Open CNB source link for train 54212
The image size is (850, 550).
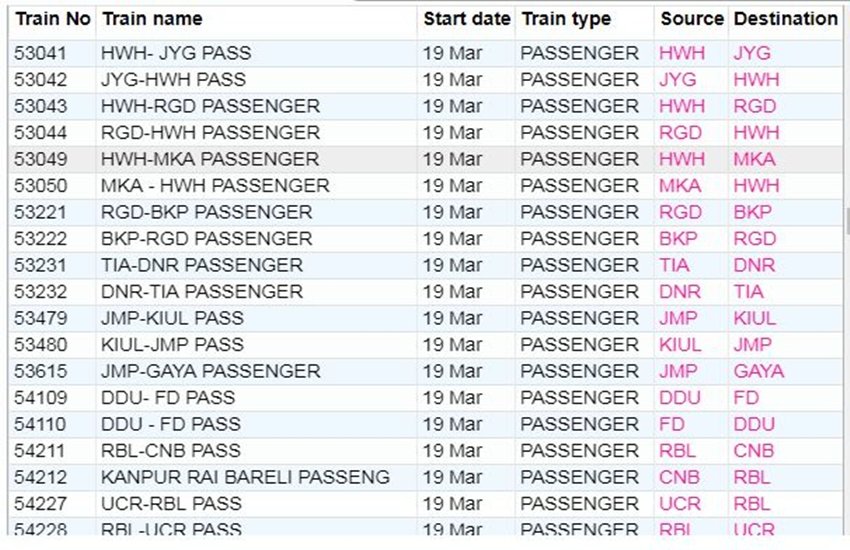680,477
